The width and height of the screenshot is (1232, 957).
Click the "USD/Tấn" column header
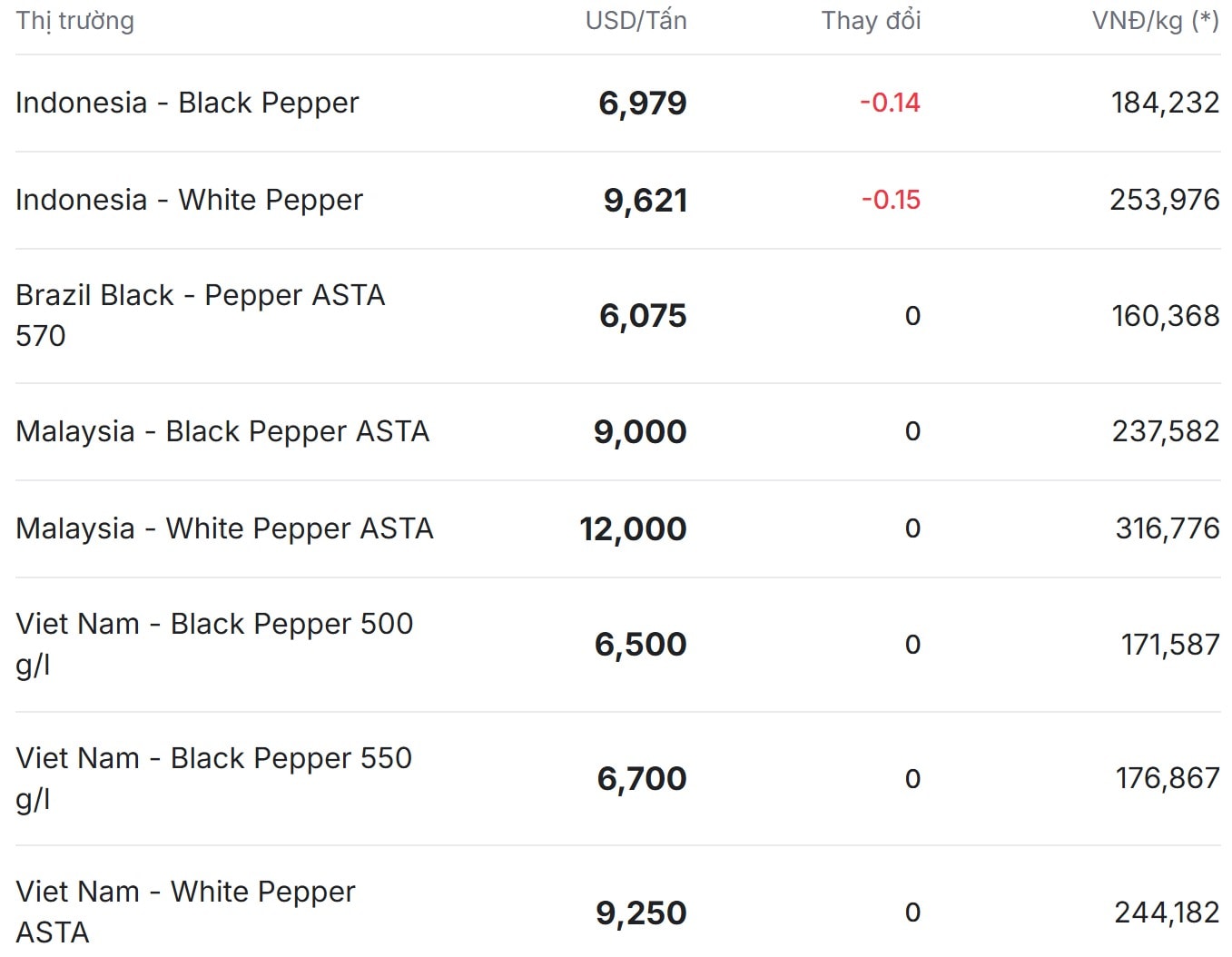pos(636,21)
